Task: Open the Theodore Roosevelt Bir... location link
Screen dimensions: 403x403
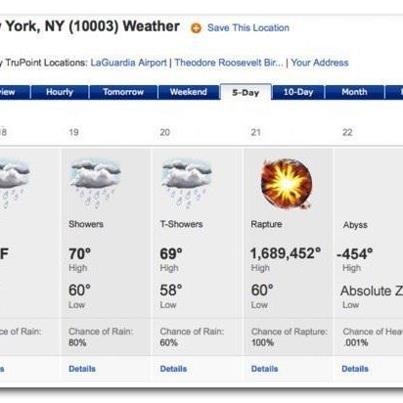Action: pyautogui.click(x=229, y=63)
